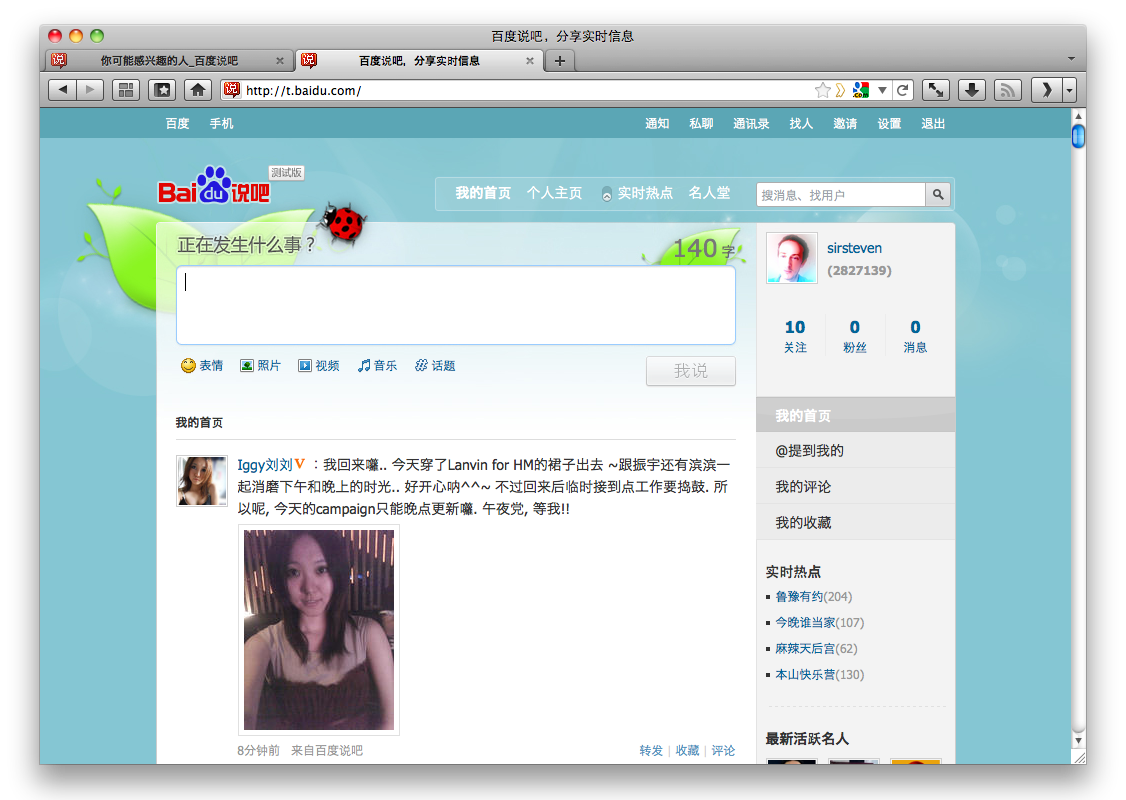Image resolution: width=1126 pixels, height=800 pixels.
Task: Click the yellow moon icon in address bar
Action: (x=839, y=90)
